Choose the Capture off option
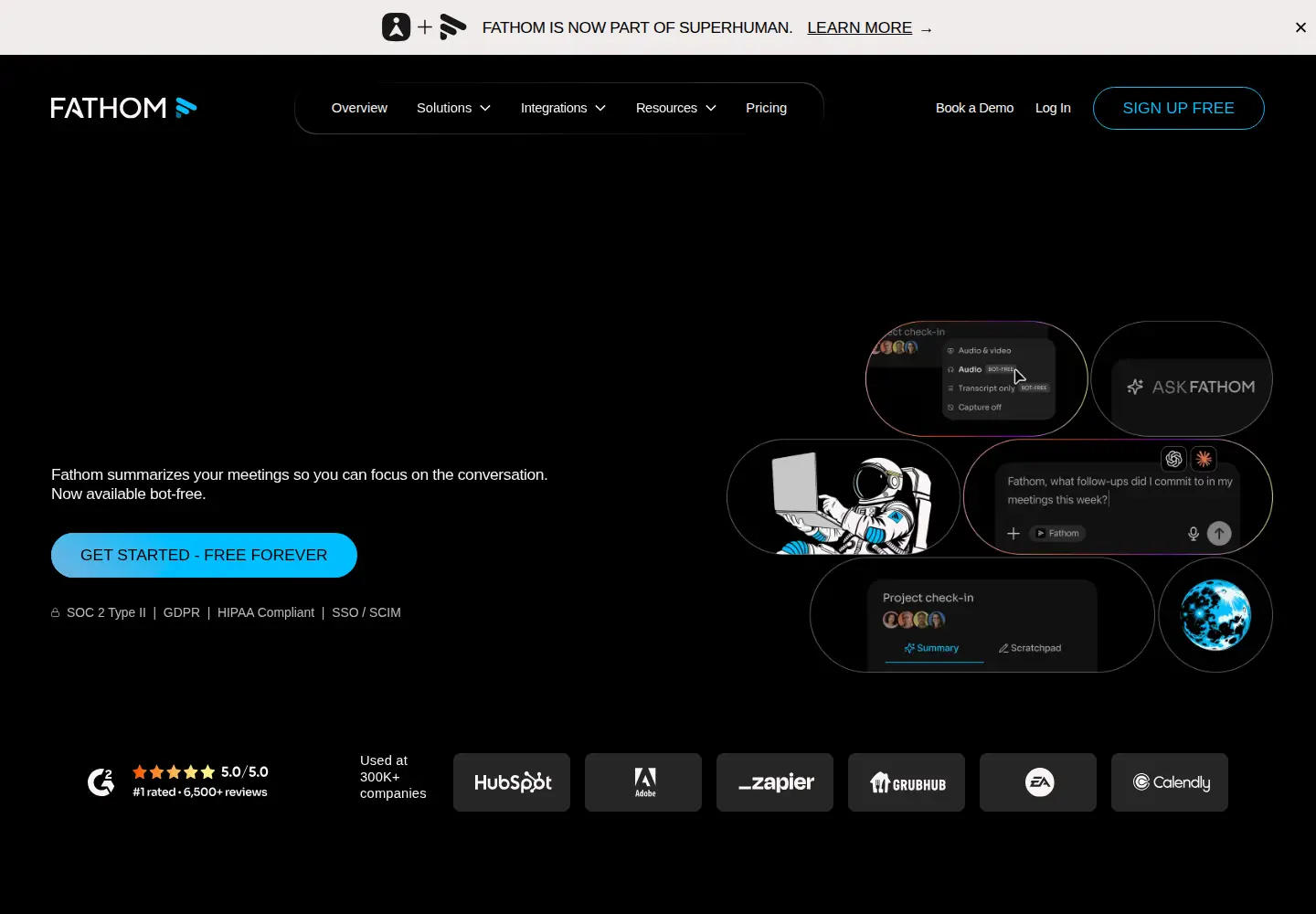 [974, 408]
